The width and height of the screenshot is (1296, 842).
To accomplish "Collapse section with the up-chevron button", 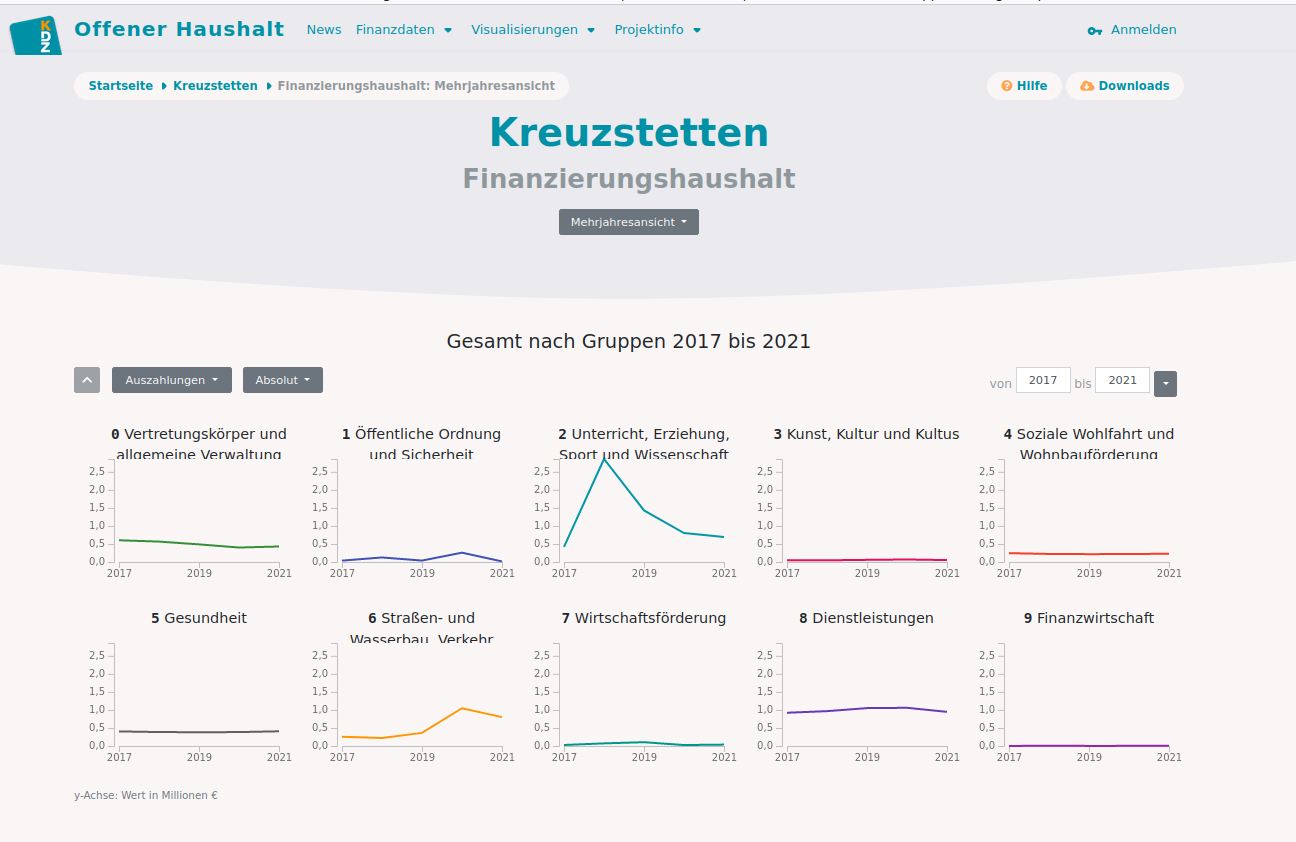I will point(87,380).
